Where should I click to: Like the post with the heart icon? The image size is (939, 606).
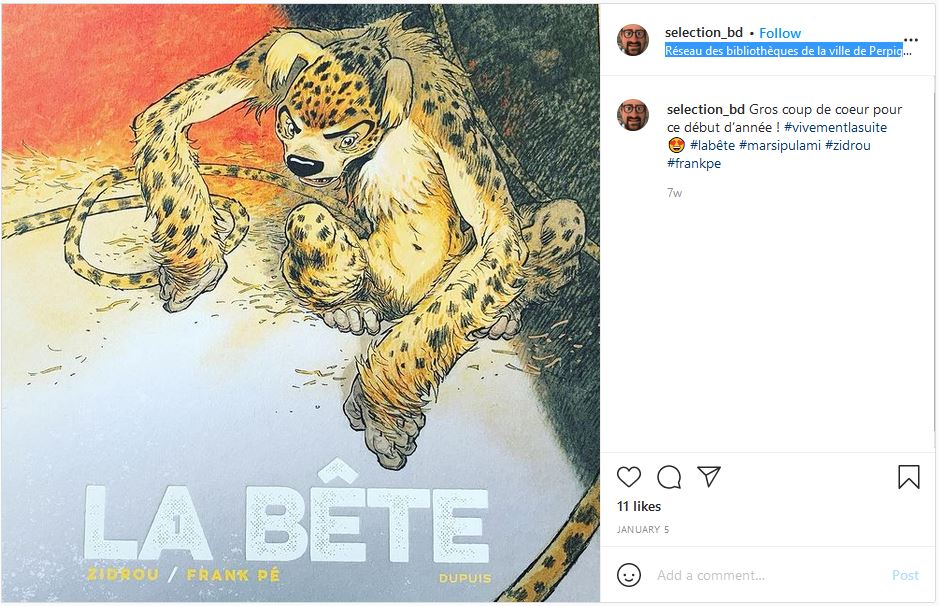coord(629,477)
